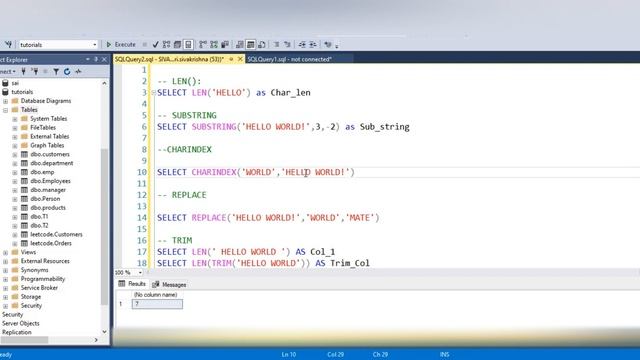Select the Service Broker folder
The width and height of the screenshot is (640, 360).
(x=39, y=288)
